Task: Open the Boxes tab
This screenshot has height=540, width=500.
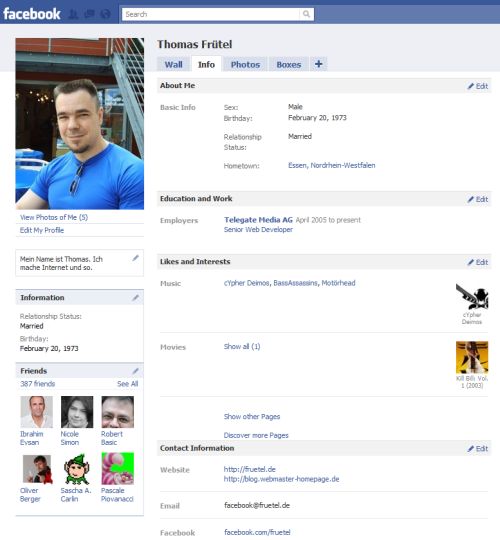Action: point(289,64)
